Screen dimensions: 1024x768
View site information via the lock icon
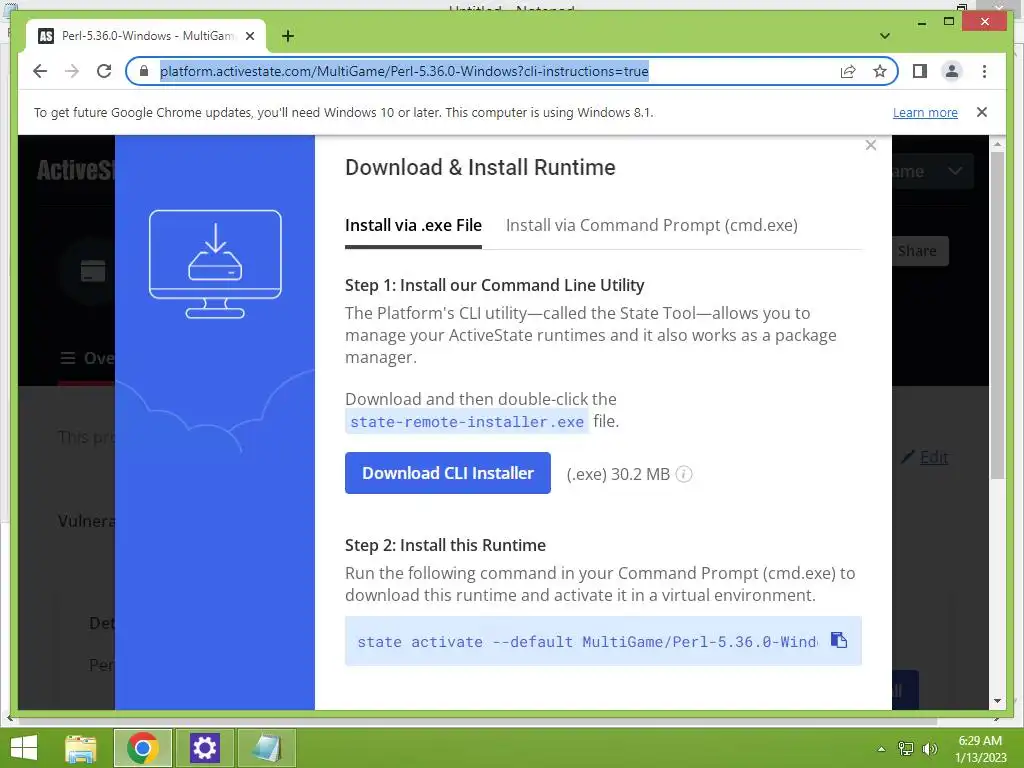(144, 71)
